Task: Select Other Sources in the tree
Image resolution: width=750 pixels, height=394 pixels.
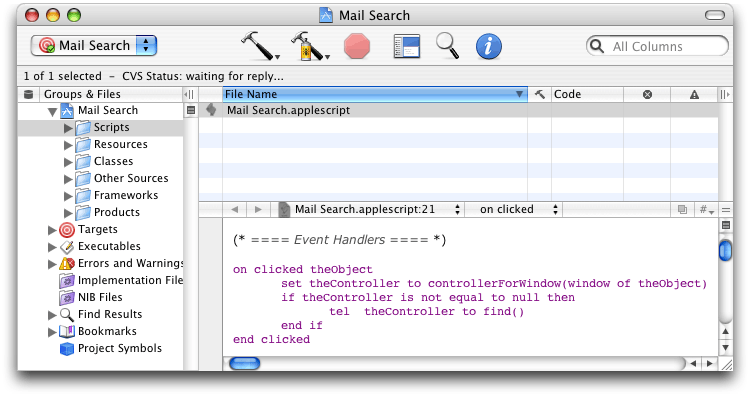Action: 100,178
